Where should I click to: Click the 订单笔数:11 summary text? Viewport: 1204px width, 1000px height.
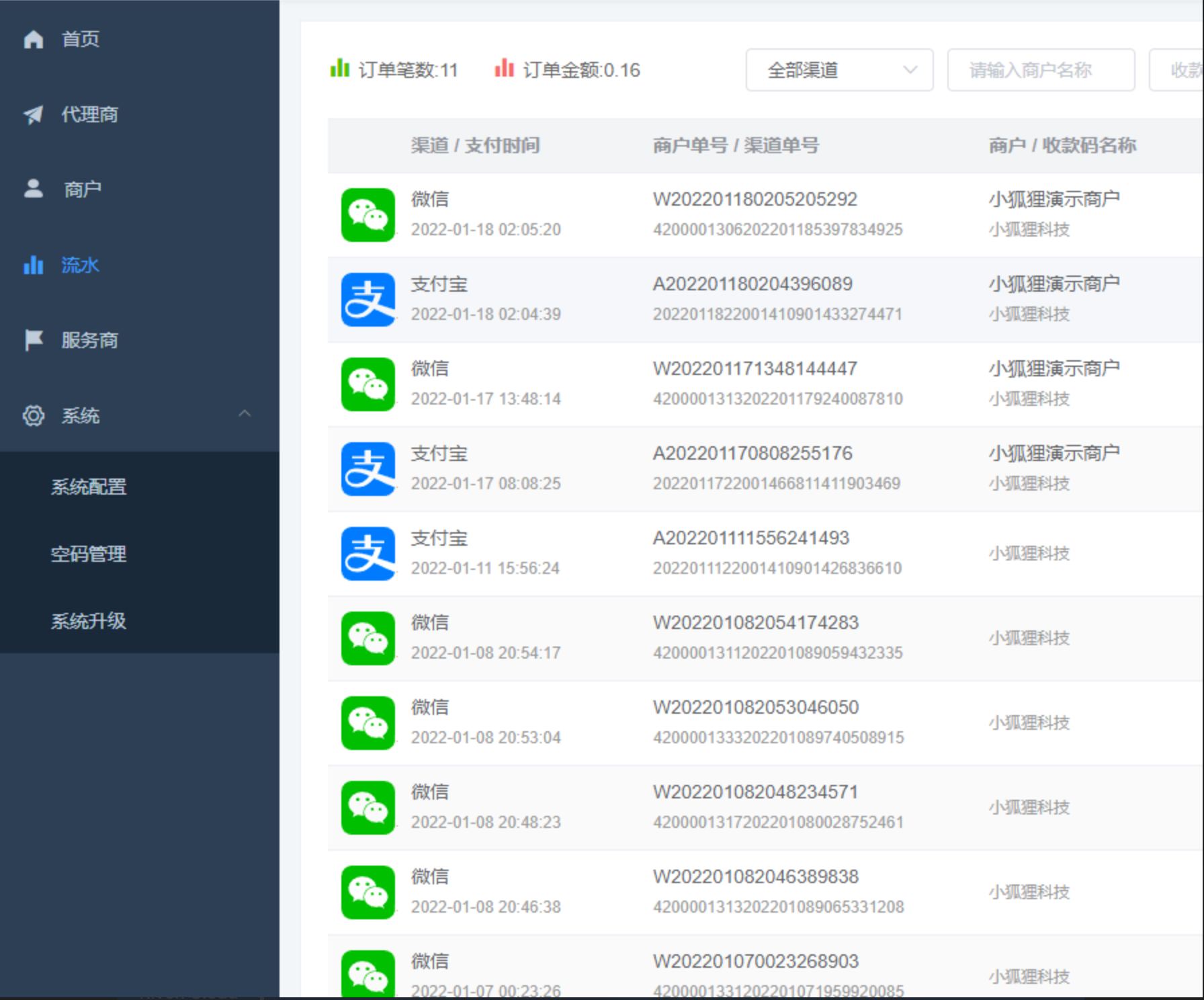(x=408, y=70)
